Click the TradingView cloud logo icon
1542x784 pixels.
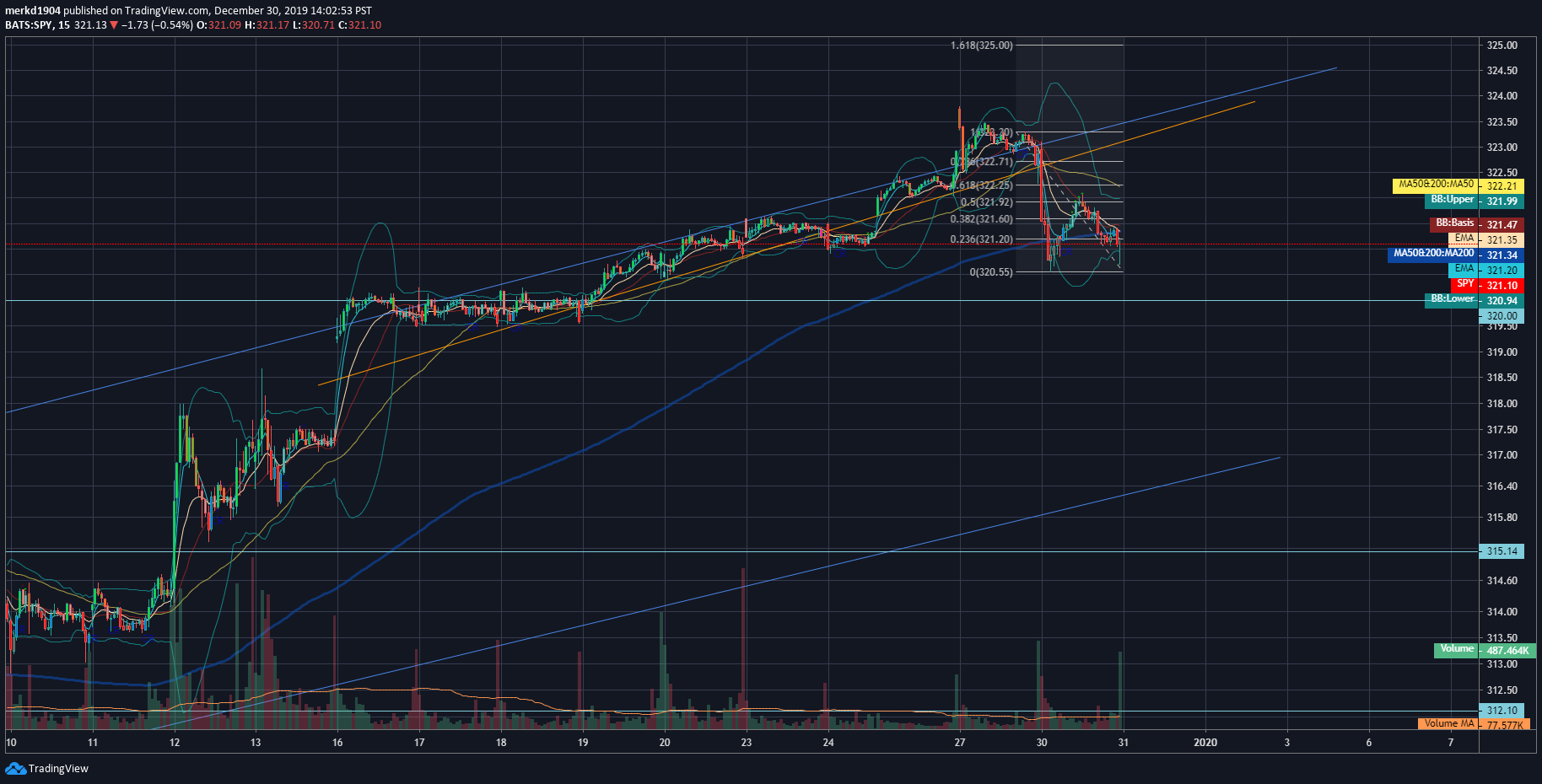pos(15,768)
